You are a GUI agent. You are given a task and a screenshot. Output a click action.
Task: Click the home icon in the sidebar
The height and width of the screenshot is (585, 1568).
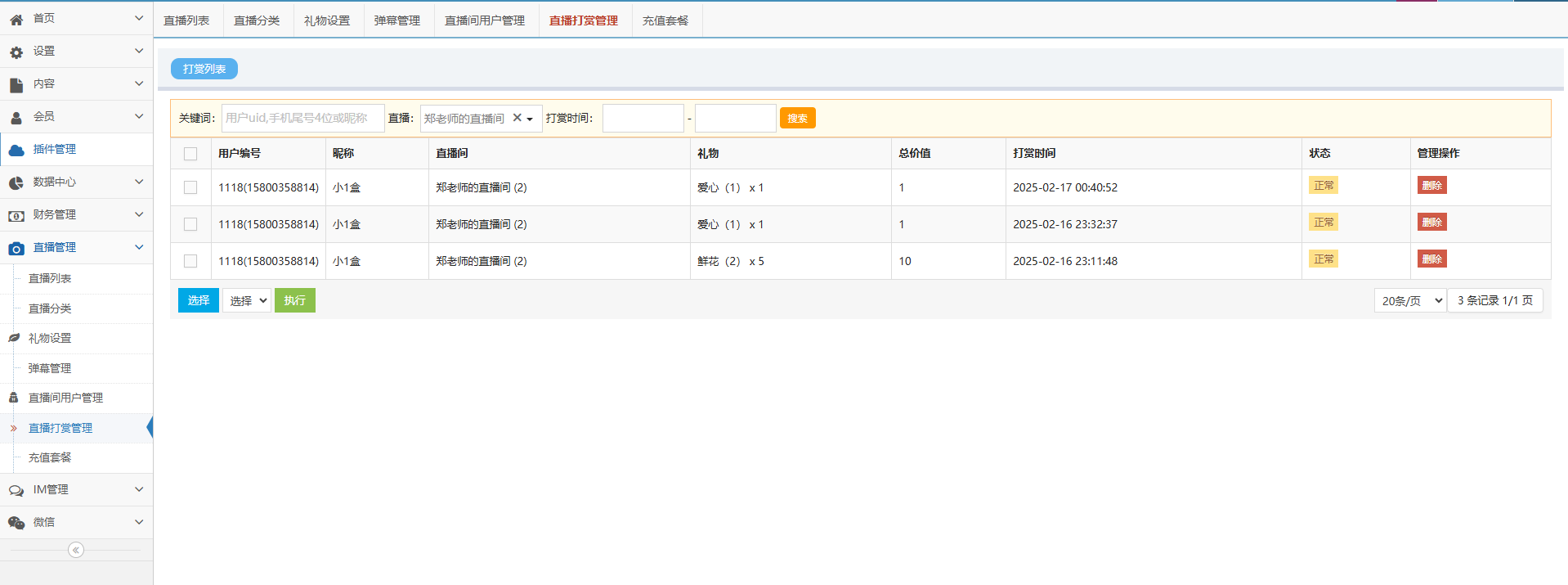[x=16, y=19]
